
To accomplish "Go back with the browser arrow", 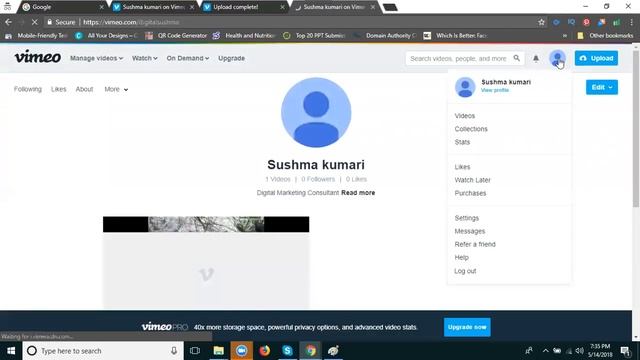I will [9, 22].
